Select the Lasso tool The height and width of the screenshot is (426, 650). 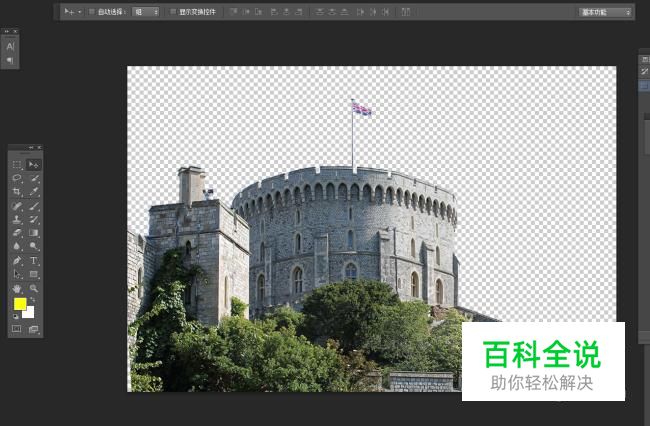coord(17,178)
